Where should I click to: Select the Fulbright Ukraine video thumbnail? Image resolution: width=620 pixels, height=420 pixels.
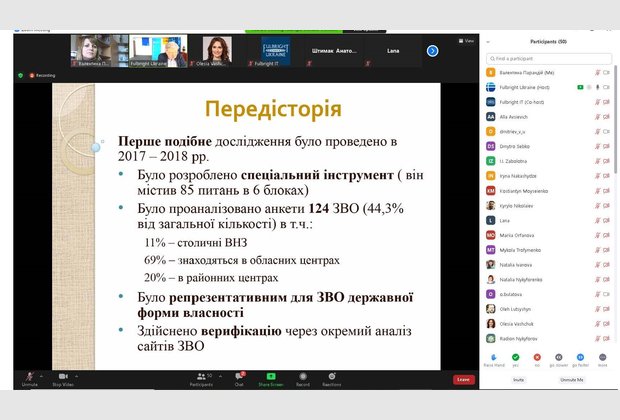coord(158,51)
